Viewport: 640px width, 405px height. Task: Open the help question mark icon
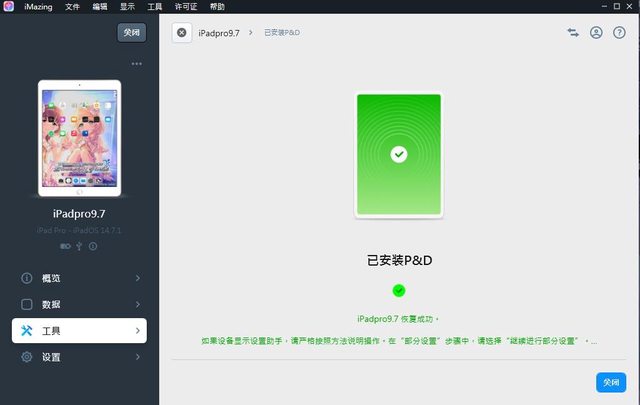(619, 33)
